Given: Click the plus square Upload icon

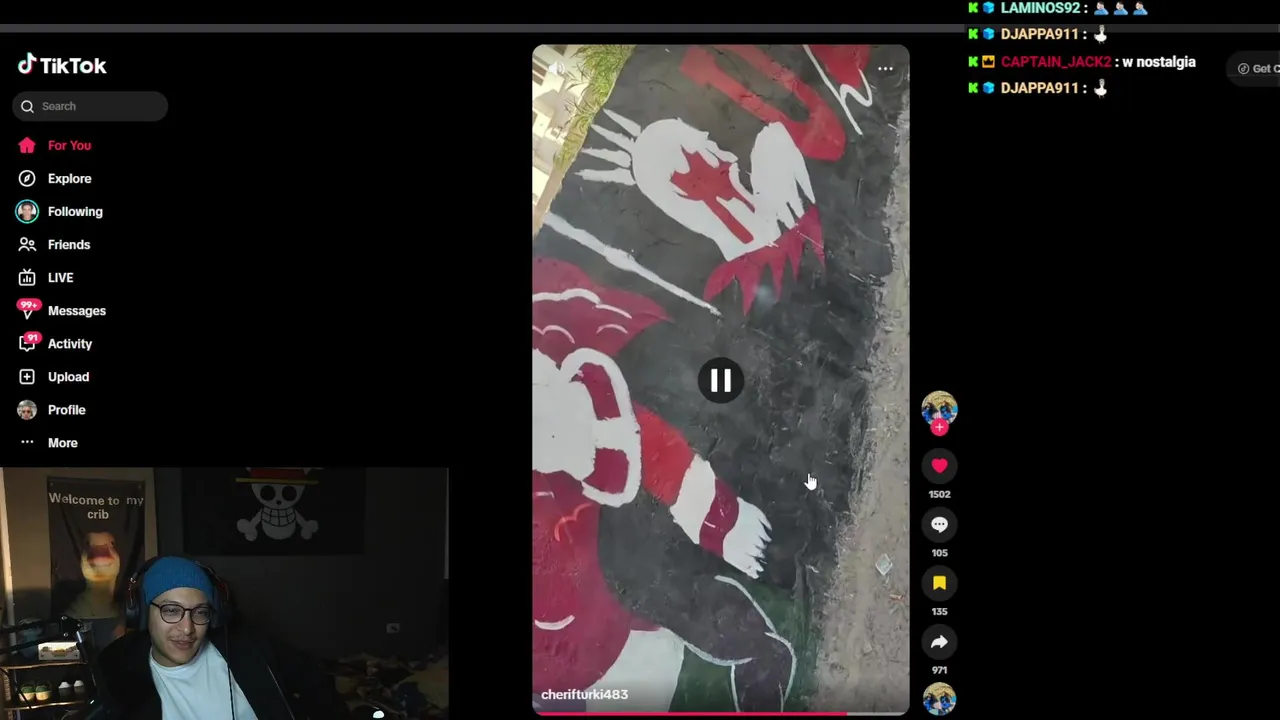Looking at the screenshot, I should [x=27, y=376].
